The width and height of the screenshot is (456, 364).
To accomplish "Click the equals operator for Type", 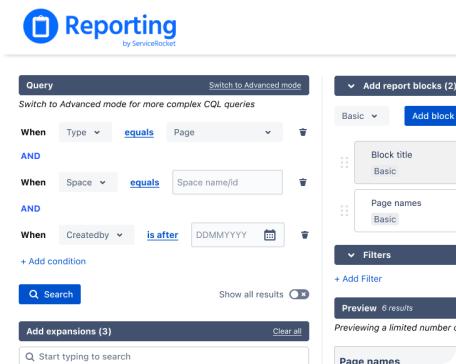I will point(139,132).
